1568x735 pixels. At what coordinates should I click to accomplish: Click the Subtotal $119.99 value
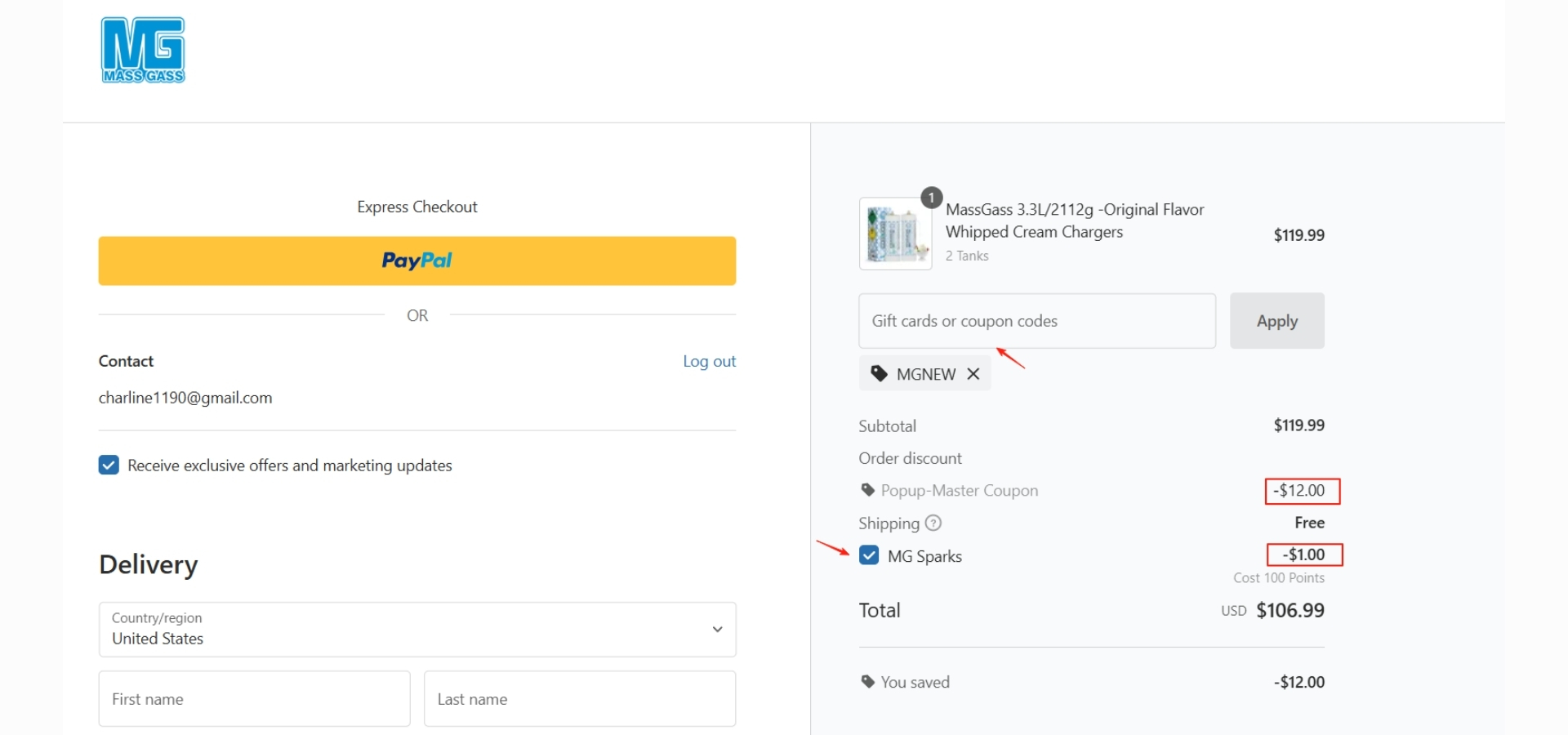(1299, 425)
